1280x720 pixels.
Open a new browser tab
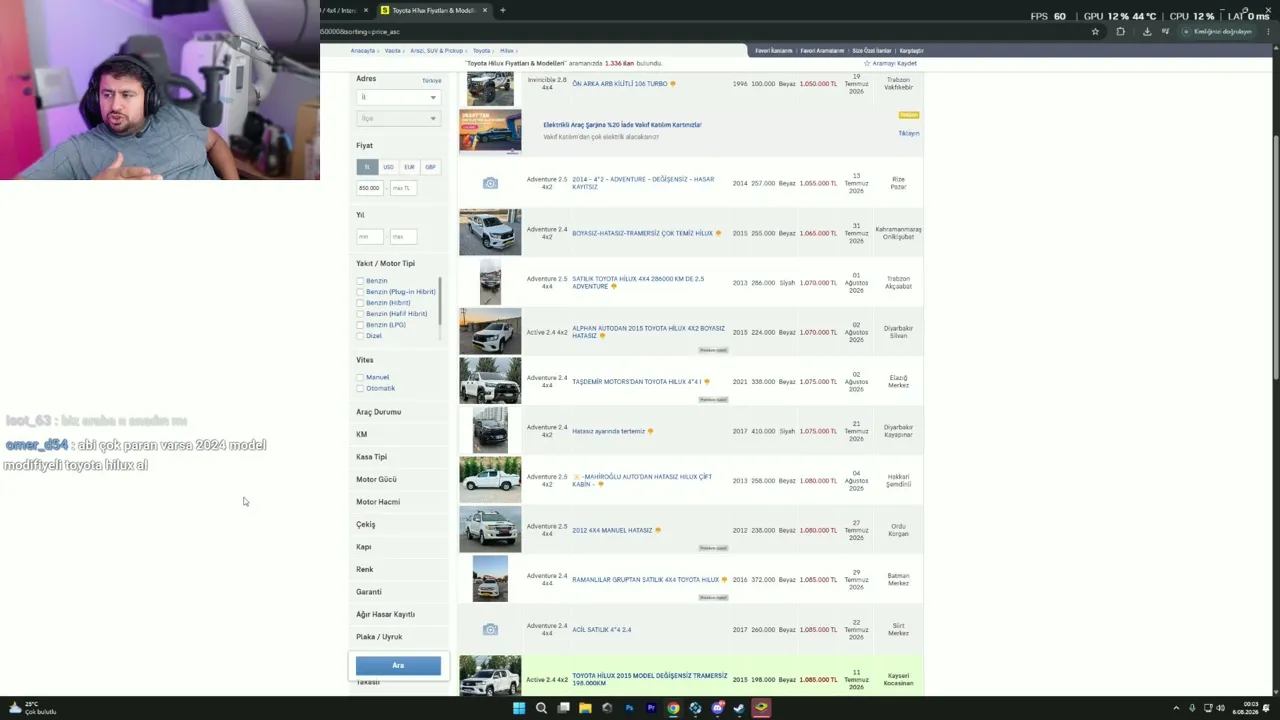click(x=502, y=10)
